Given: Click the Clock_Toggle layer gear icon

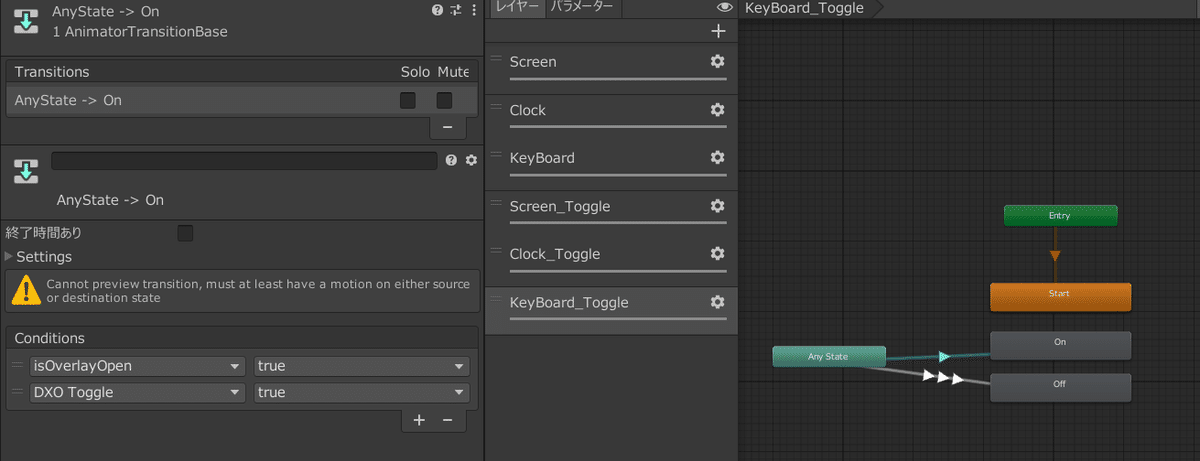Looking at the screenshot, I should 717,254.
